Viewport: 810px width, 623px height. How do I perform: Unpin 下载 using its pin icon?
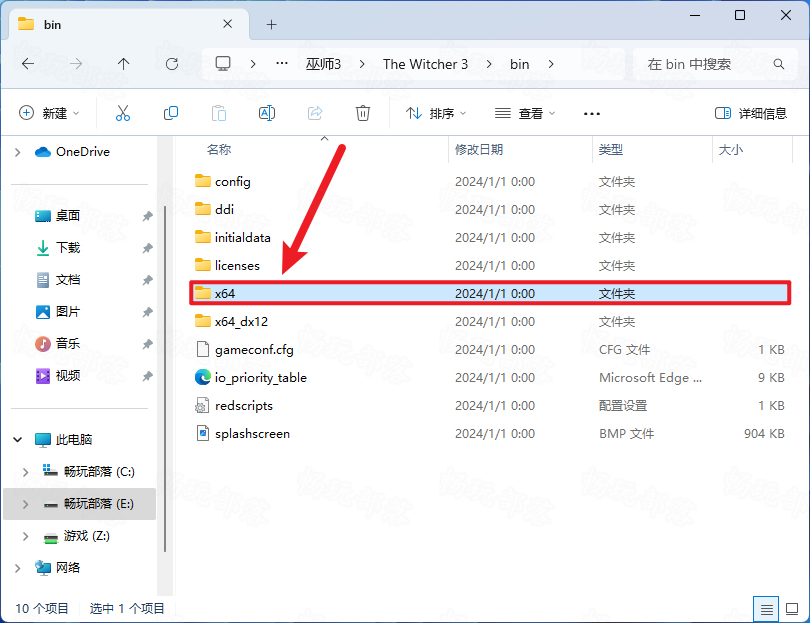(x=148, y=248)
